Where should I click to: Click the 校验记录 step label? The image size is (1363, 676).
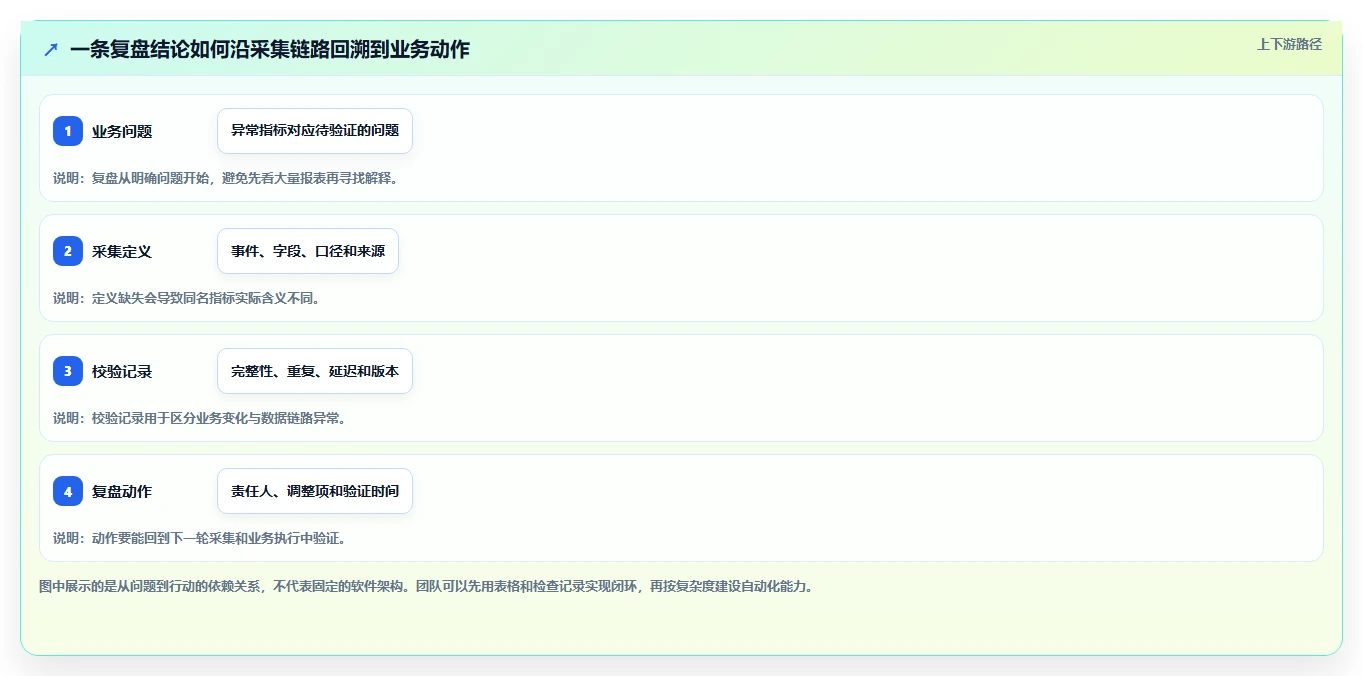click(x=122, y=371)
